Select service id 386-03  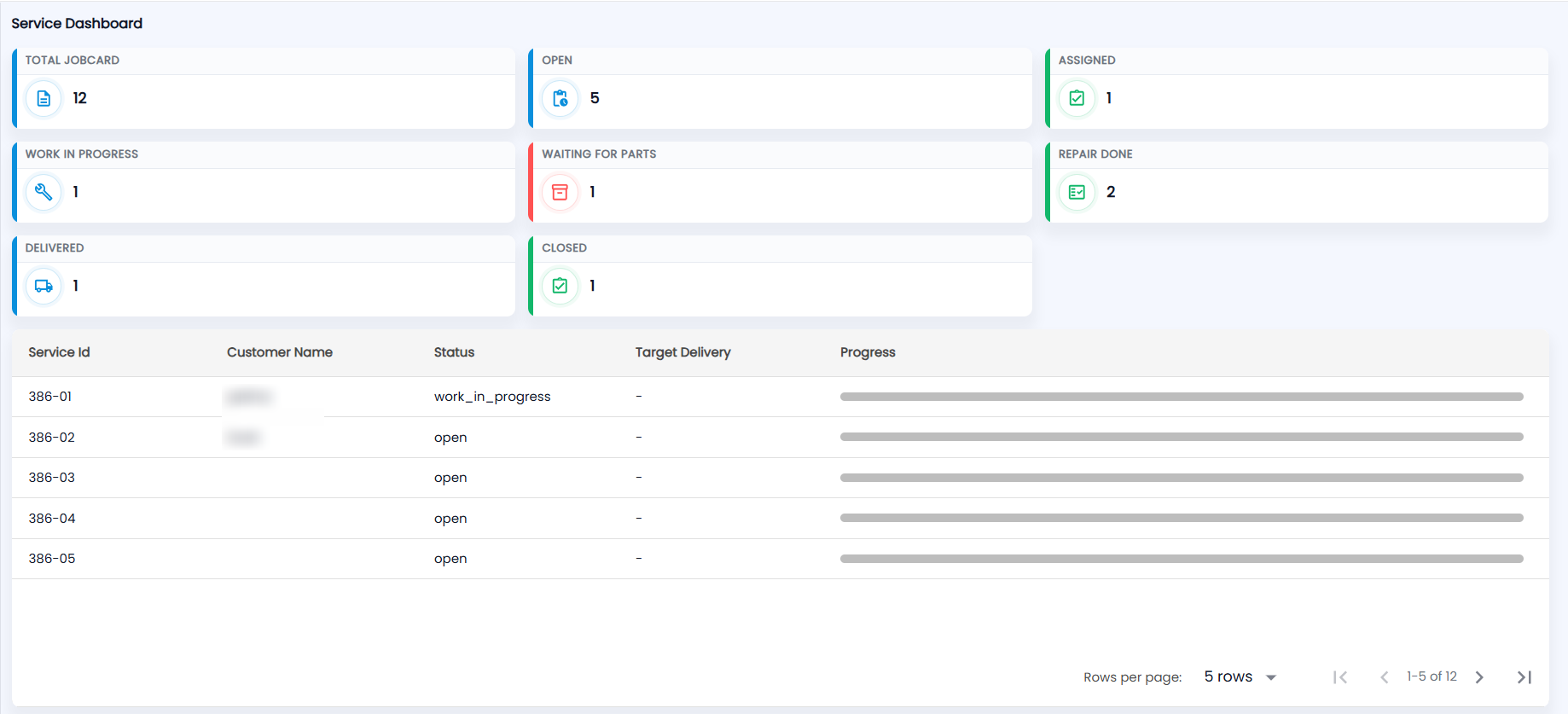coord(52,478)
